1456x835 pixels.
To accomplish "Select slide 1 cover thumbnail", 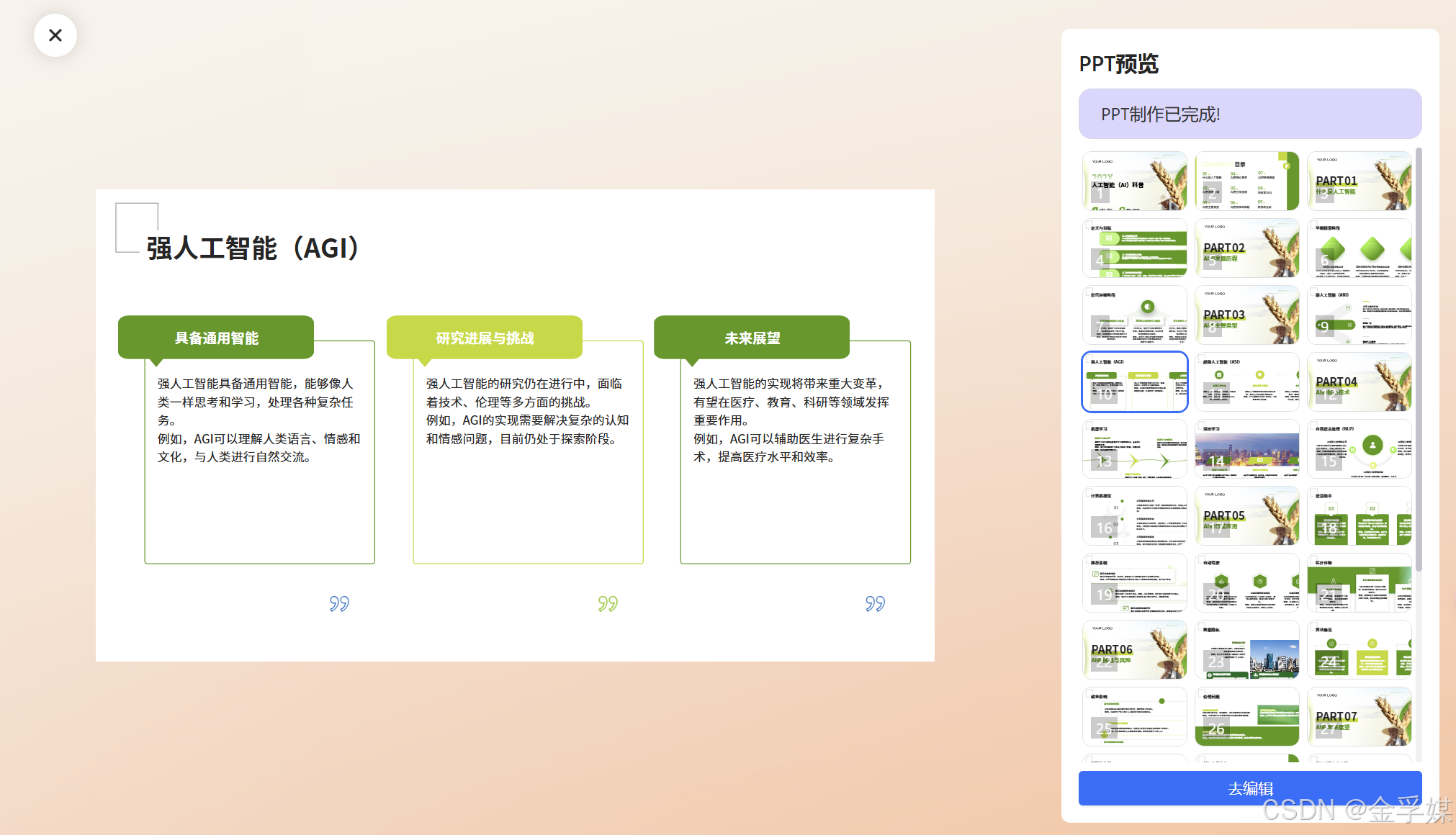I will pyautogui.click(x=1134, y=181).
